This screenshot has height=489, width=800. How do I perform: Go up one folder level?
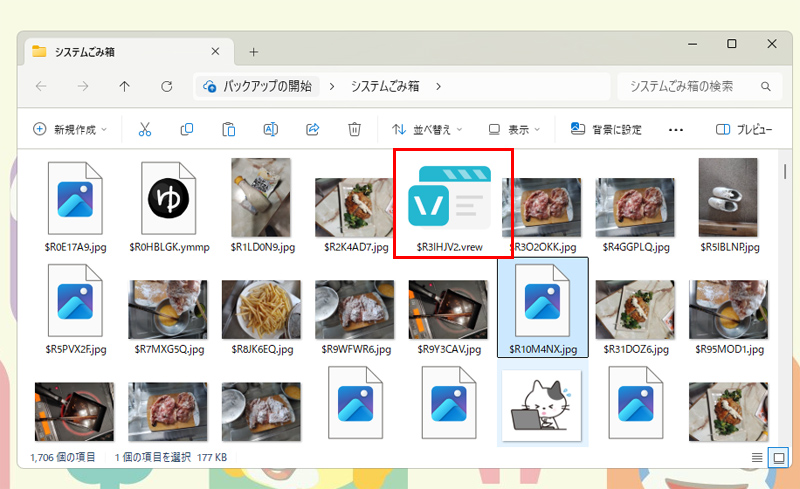click(x=124, y=86)
